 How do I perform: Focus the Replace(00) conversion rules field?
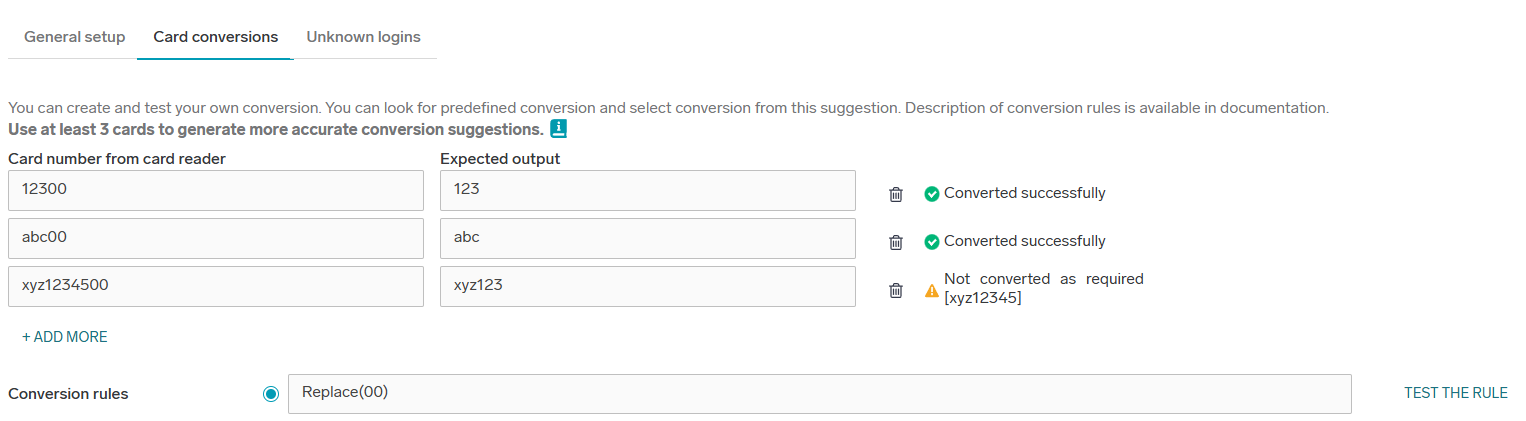(x=819, y=394)
